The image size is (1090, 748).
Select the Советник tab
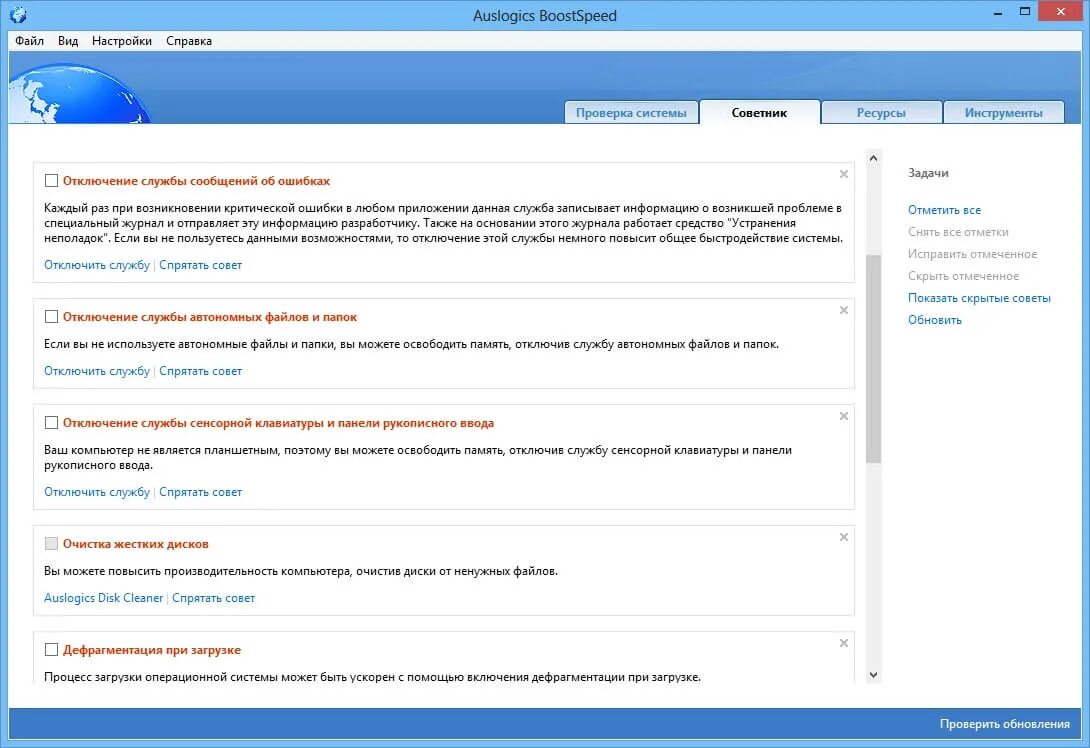[759, 113]
